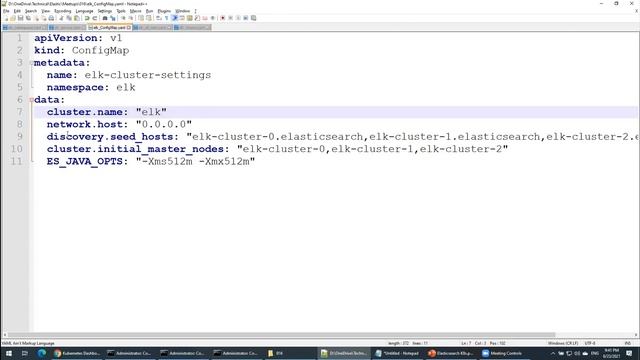Click Ln : 7 position in status bar
Screen dimensions: 640x360
(x=466, y=343)
